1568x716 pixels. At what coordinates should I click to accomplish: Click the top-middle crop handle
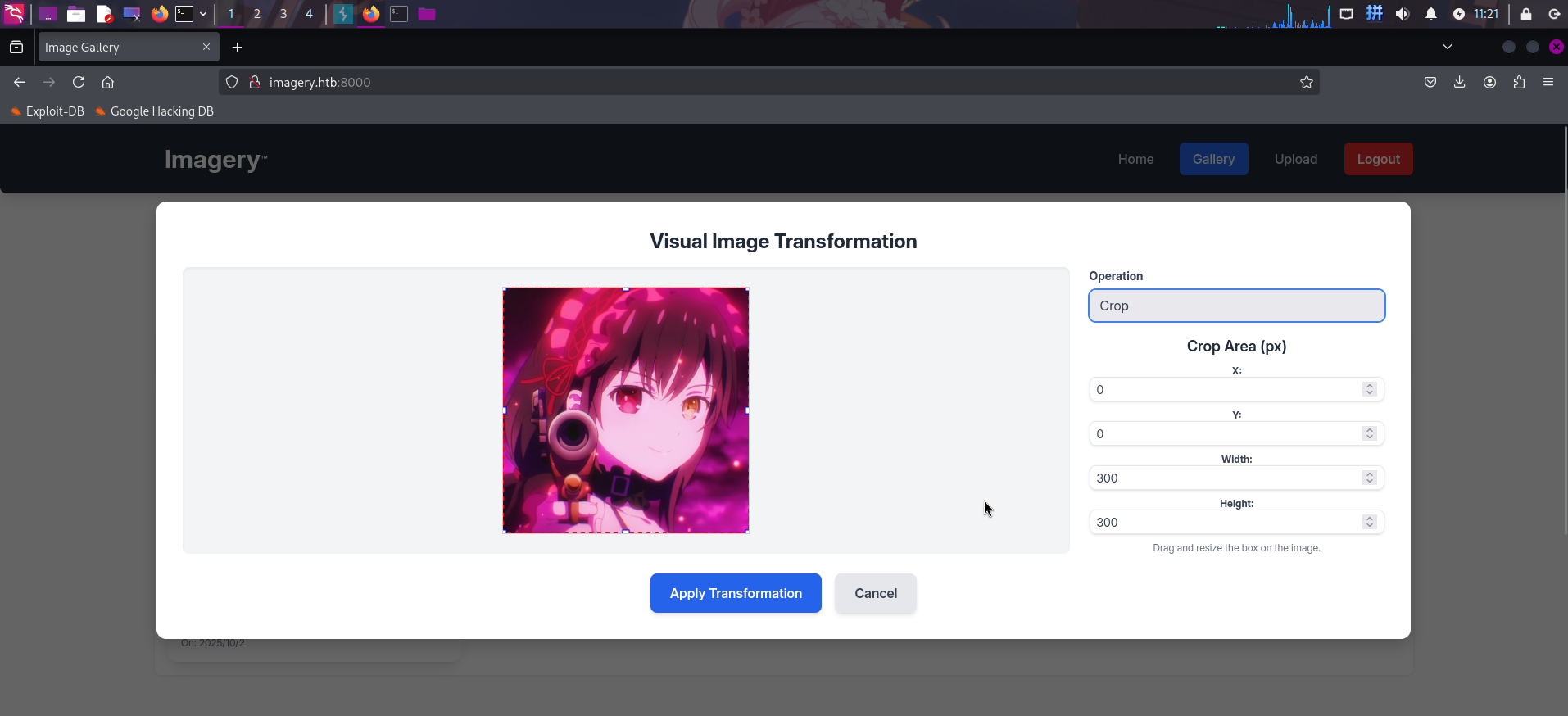[626, 288]
